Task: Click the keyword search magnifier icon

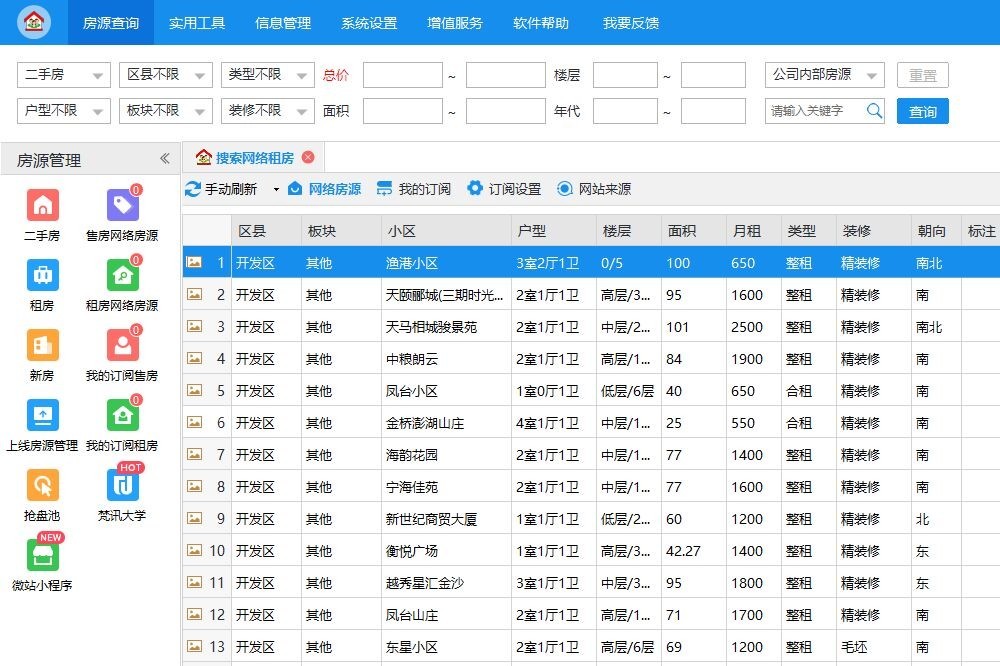Action: [874, 111]
